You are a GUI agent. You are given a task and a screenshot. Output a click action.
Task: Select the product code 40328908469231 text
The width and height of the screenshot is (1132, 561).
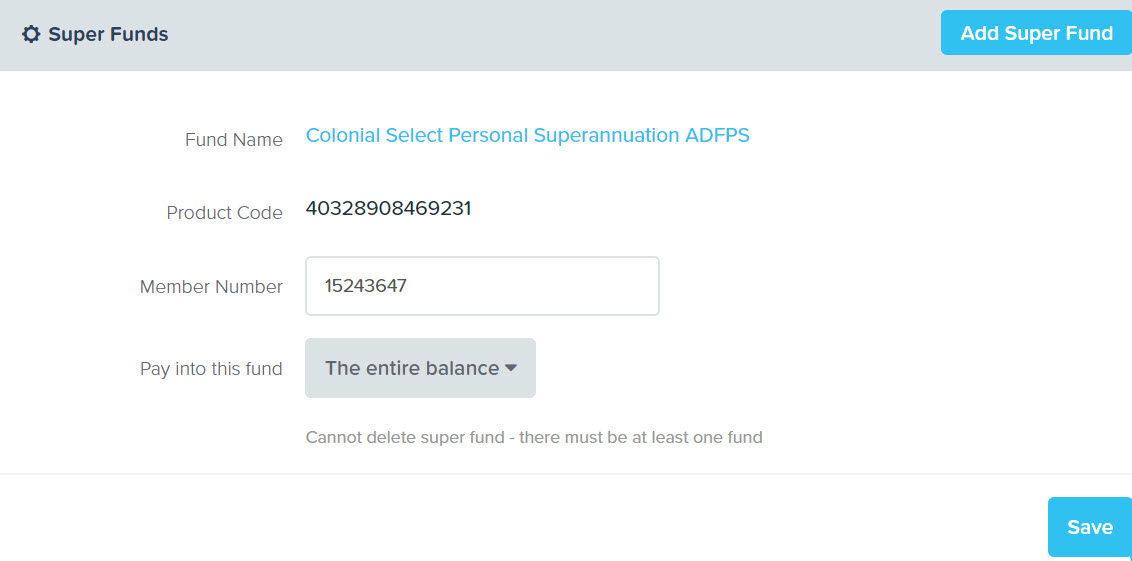click(x=388, y=209)
